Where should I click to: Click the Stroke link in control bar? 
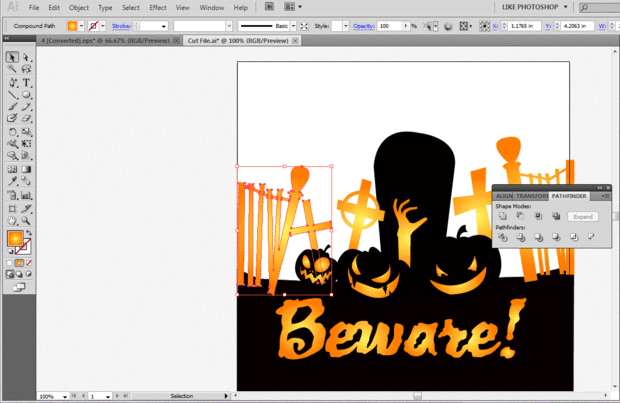[123, 25]
